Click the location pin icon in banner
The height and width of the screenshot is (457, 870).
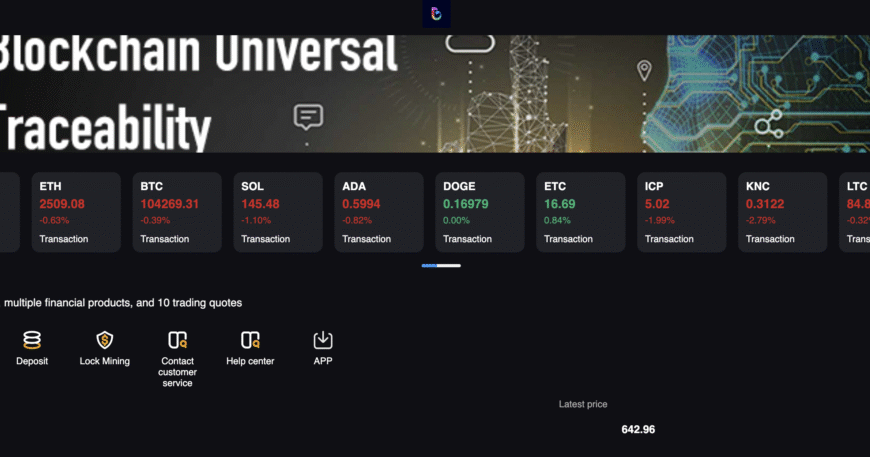point(644,70)
